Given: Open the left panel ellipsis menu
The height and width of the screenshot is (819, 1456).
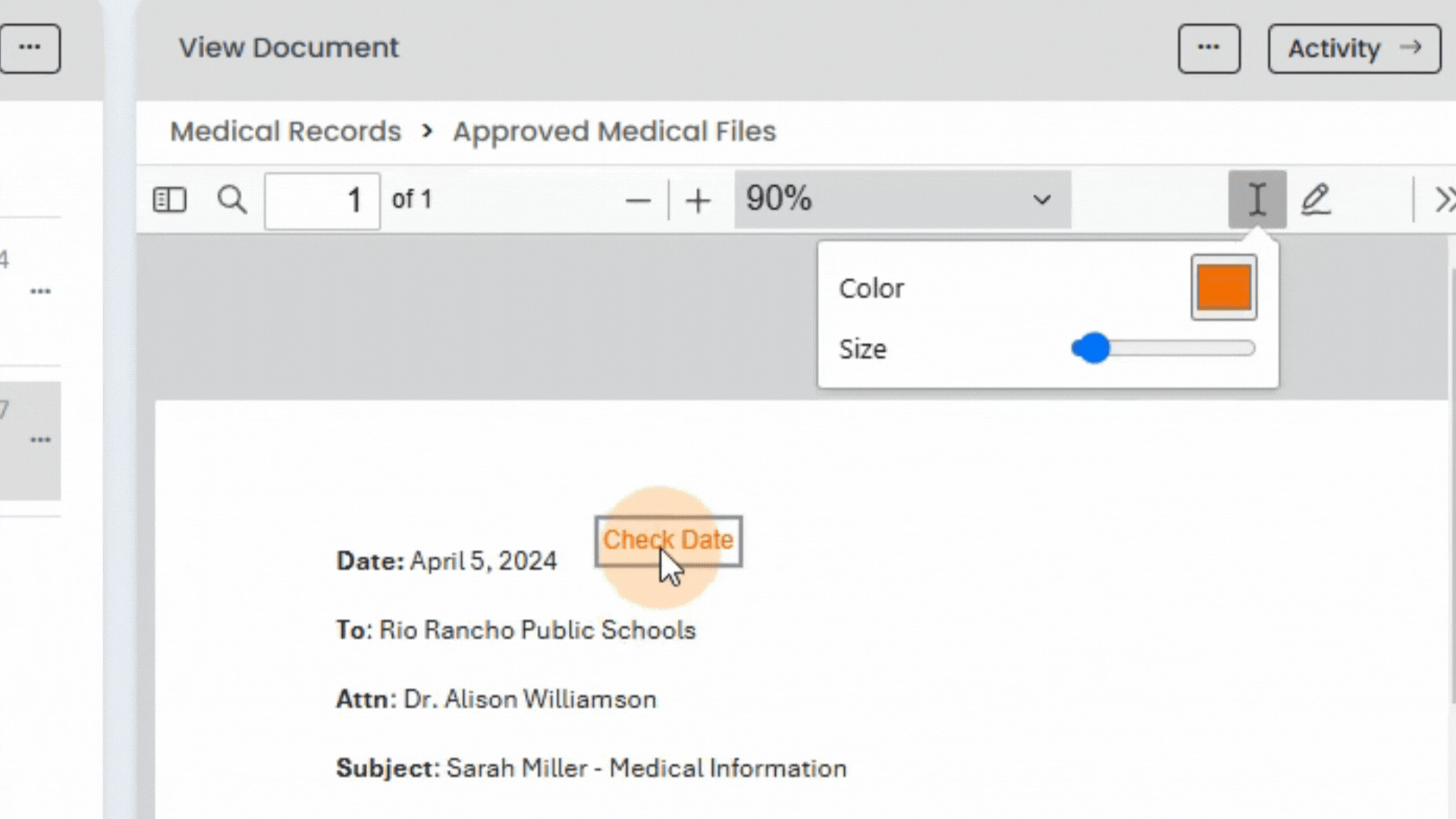Looking at the screenshot, I should click(x=30, y=48).
